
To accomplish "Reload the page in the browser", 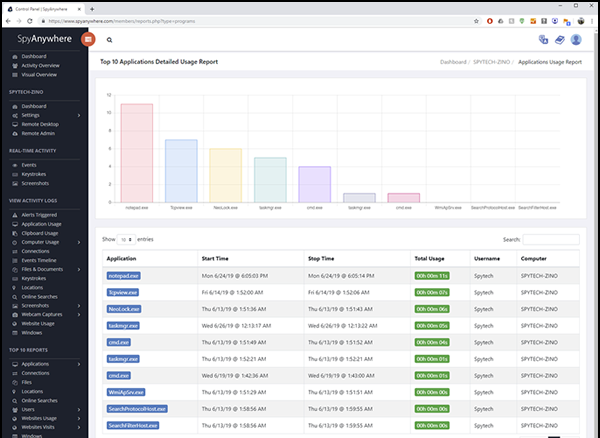I will [x=29, y=21].
